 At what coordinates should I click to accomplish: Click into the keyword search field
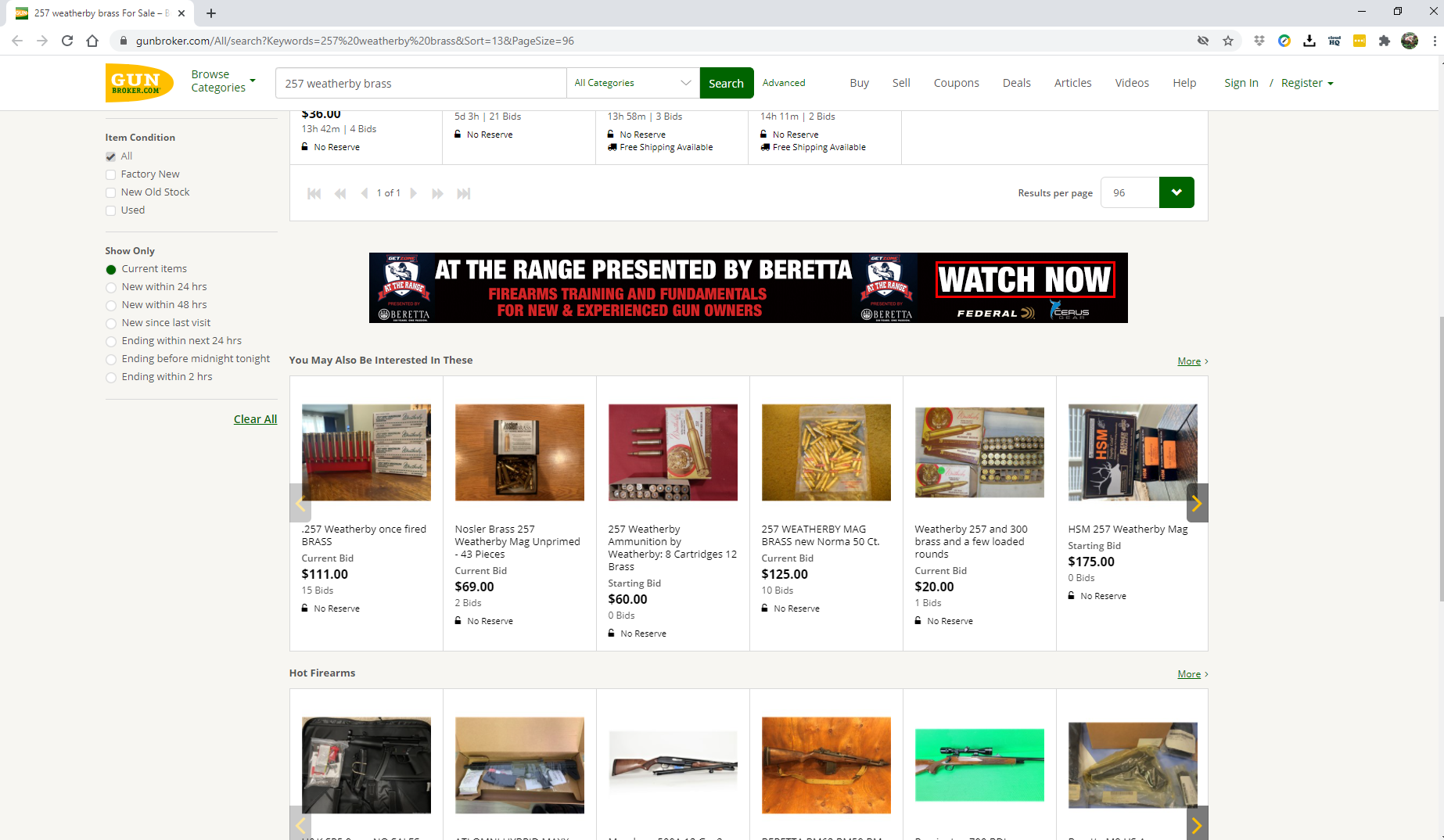421,83
